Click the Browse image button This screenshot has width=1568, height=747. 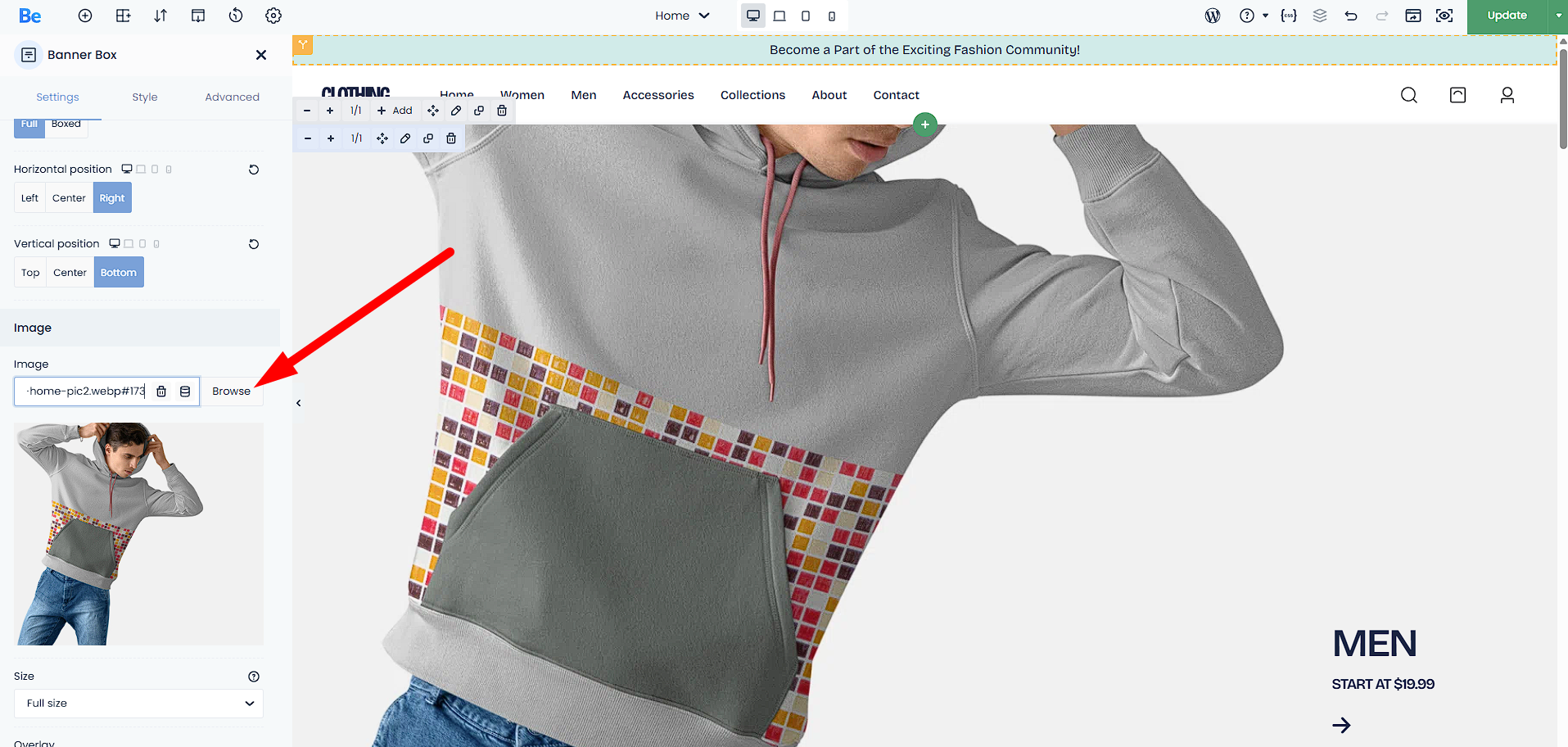231,392
